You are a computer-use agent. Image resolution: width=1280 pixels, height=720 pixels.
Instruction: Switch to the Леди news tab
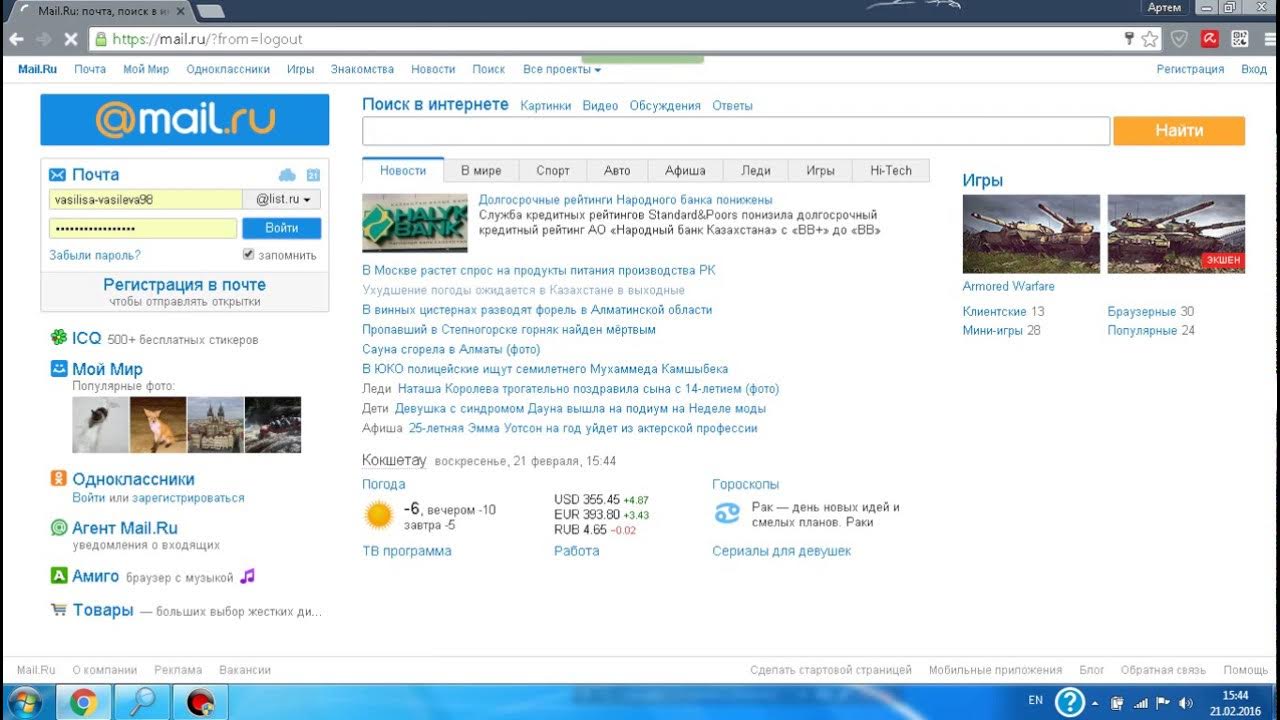[756, 171]
